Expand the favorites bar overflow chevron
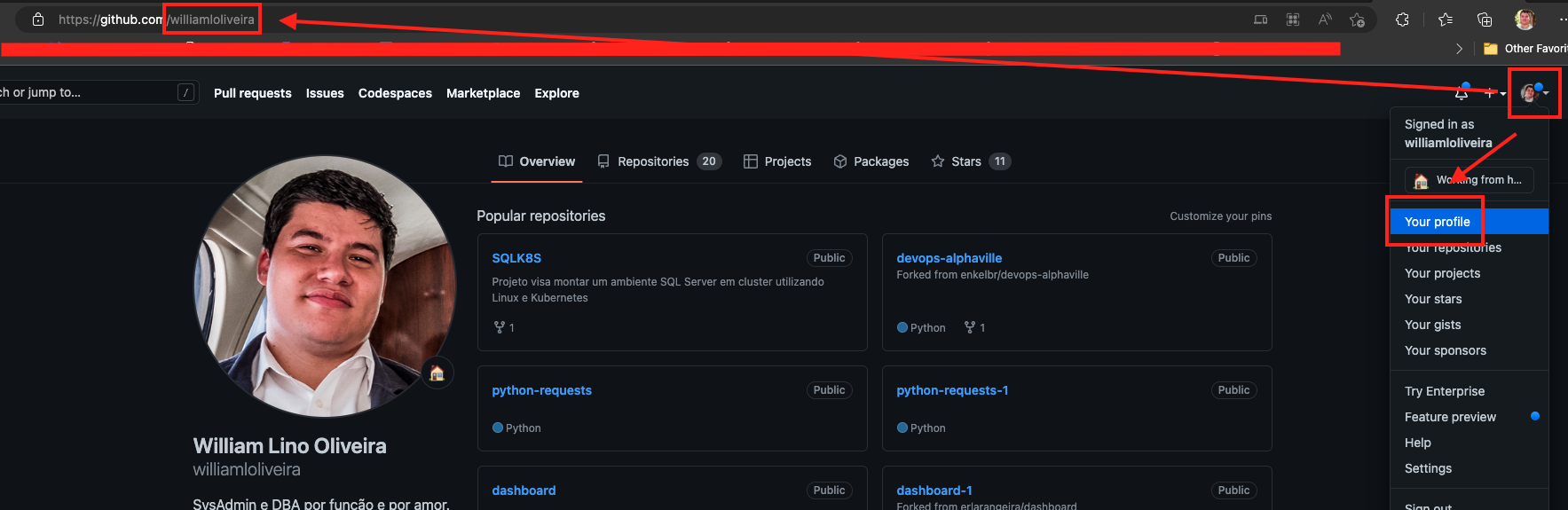1568x510 pixels. tap(1459, 49)
